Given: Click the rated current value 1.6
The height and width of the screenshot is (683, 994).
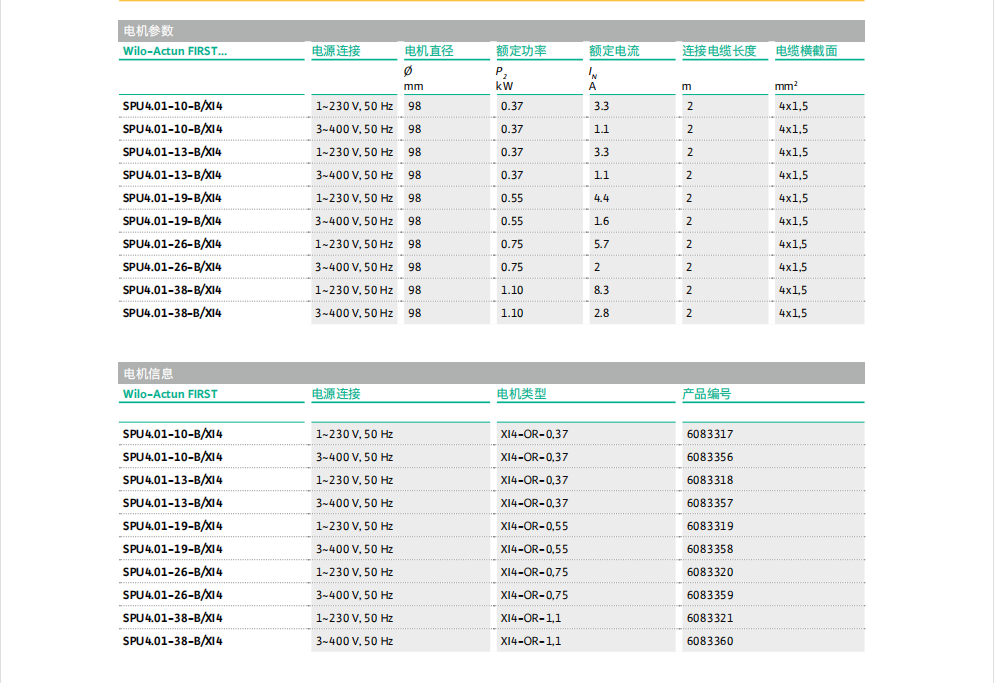Looking at the screenshot, I should 601,221.
